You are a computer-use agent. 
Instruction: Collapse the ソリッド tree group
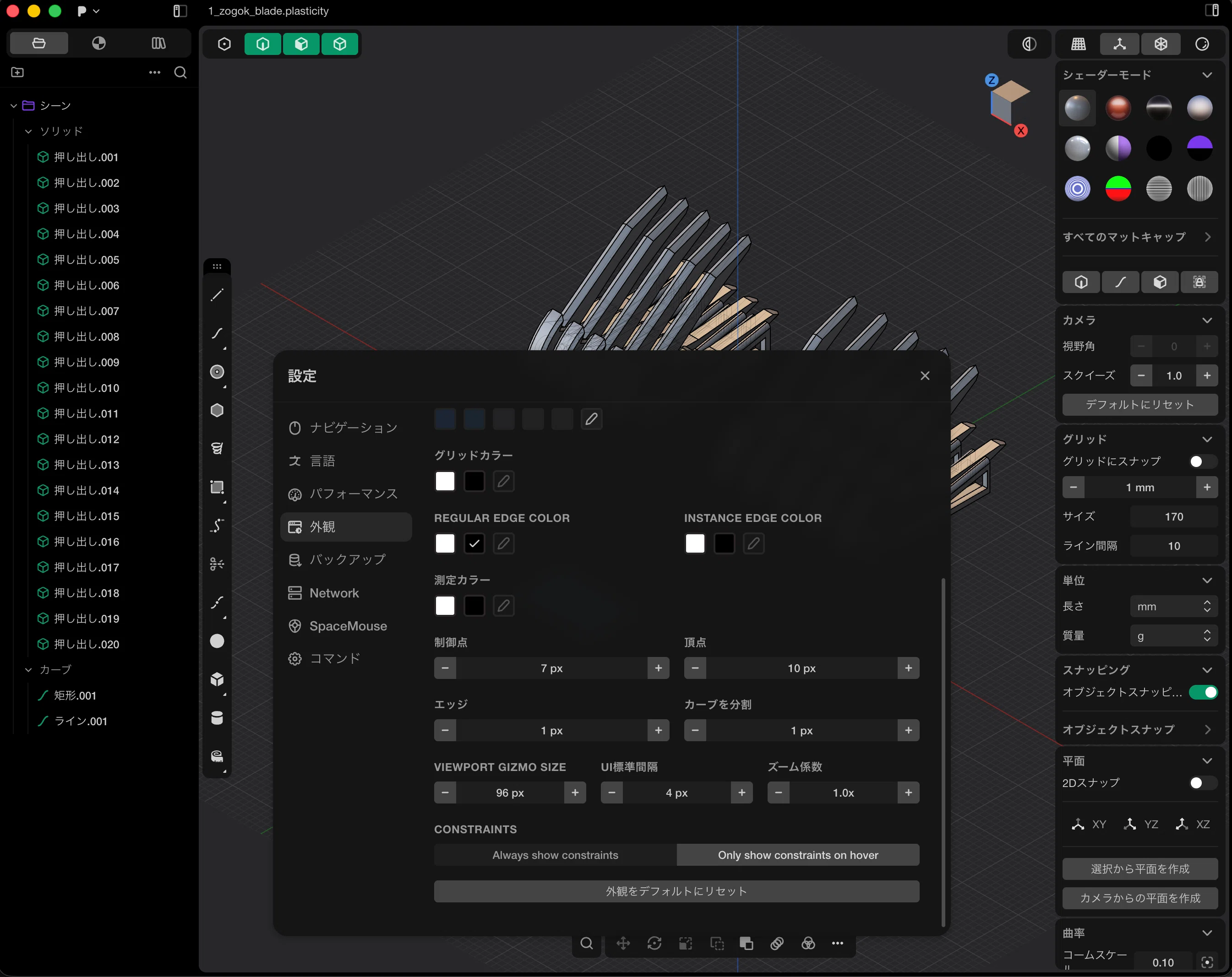(x=28, y=131)
